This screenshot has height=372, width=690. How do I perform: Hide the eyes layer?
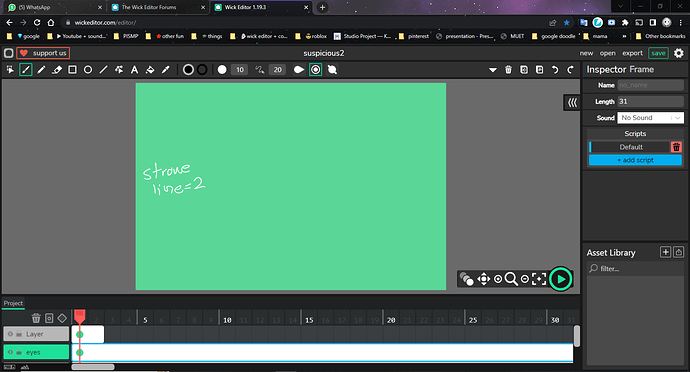pyautogui.click(x=11, y=352)
